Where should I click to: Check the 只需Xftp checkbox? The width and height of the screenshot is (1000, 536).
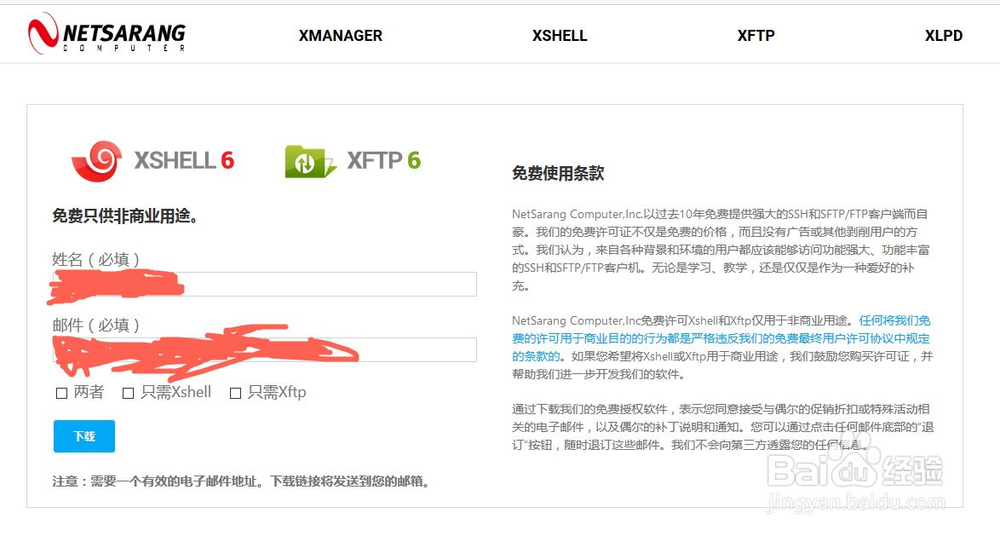[235, 393]
